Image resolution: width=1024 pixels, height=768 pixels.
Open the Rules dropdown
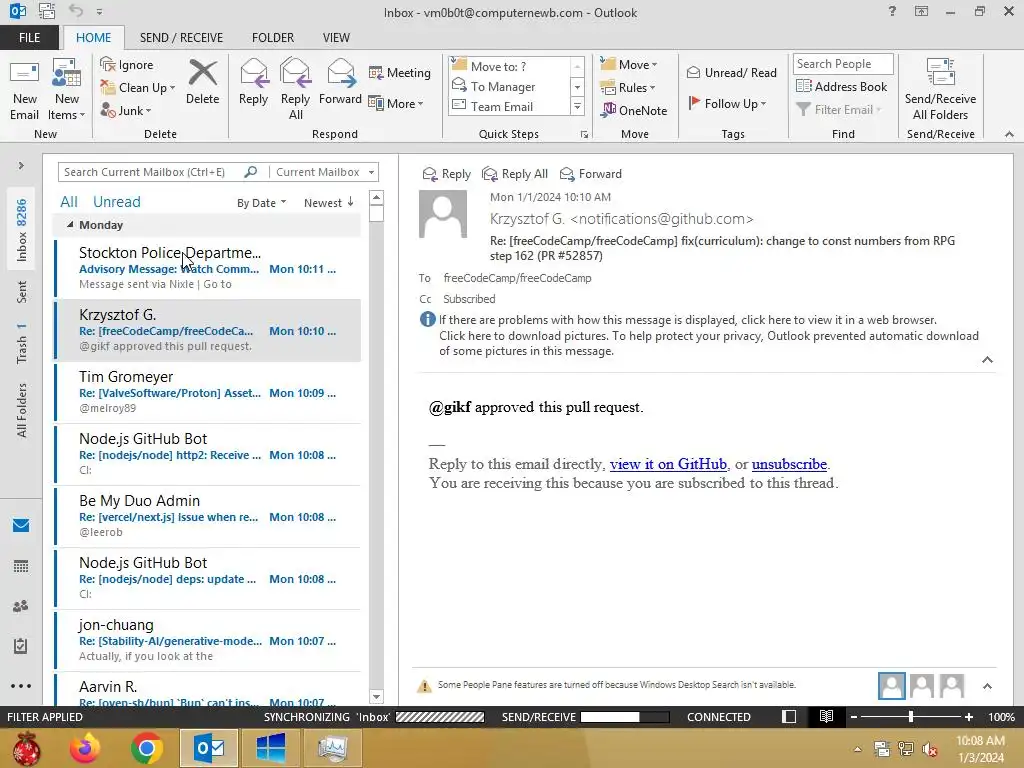[x=627, y=88]
